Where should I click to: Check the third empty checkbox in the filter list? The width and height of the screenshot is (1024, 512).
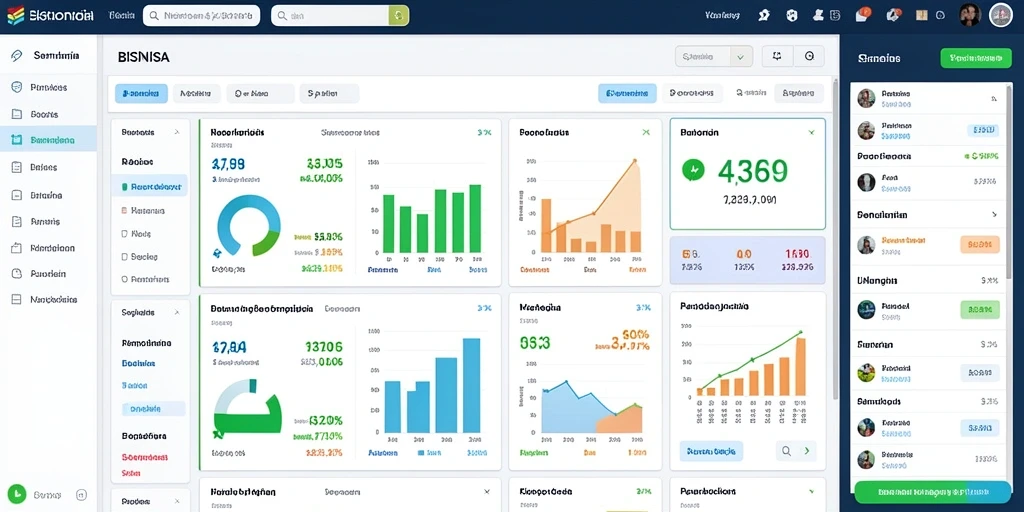[125, 233]
